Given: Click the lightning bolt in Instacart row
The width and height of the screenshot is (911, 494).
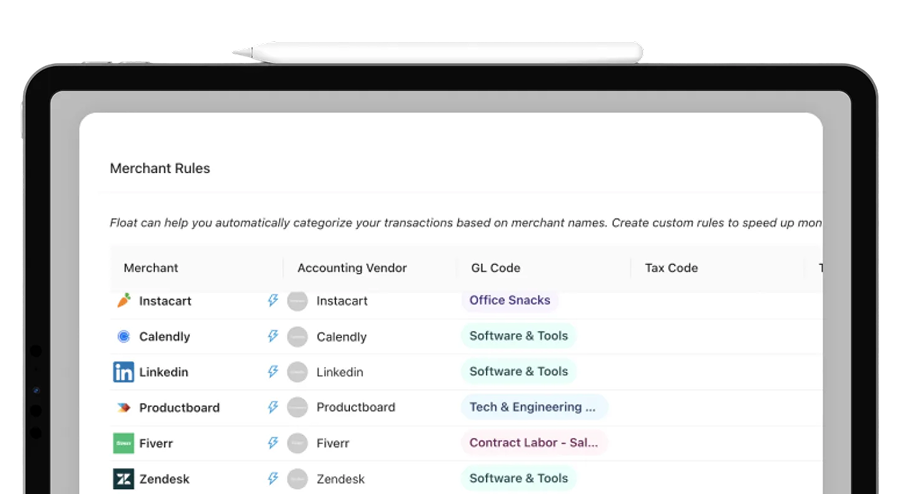Looking at the screenshot, I should click(x=272, y=300).
